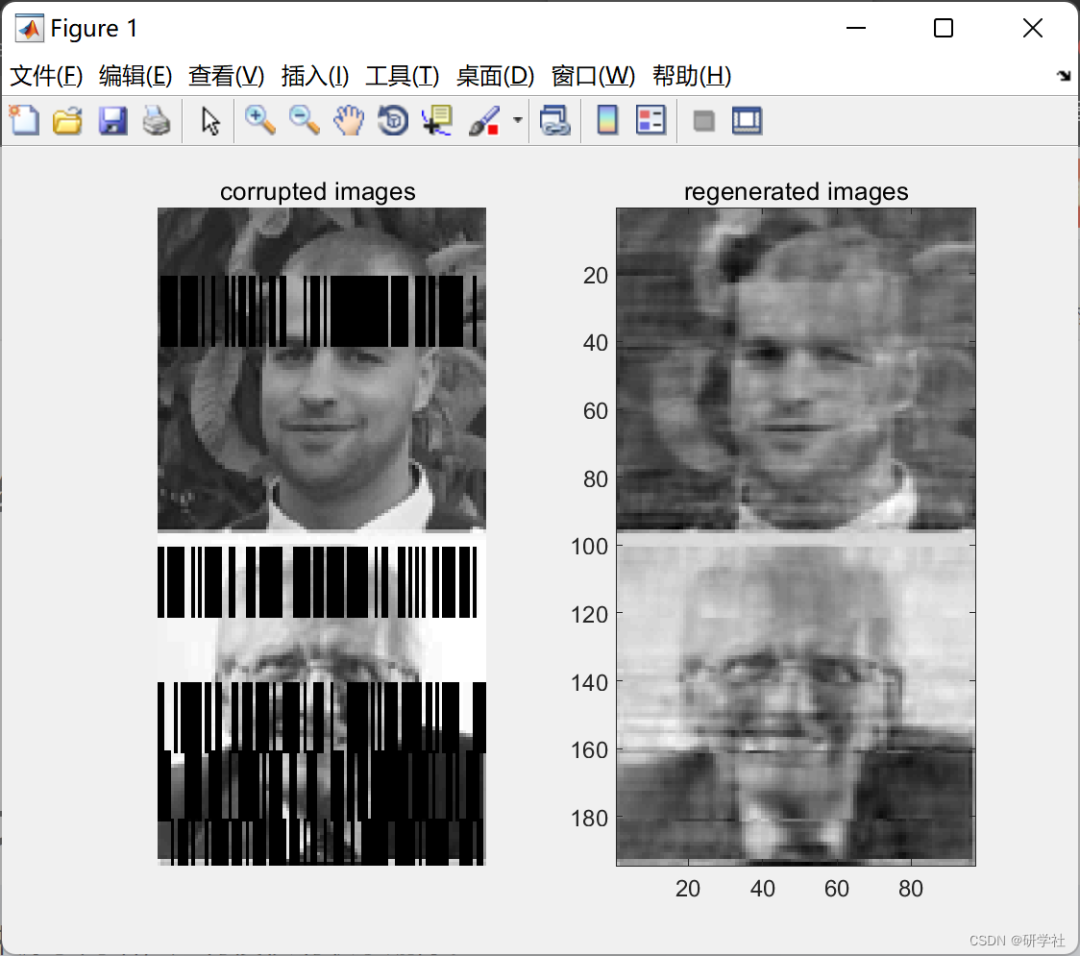Click the Show Plot Tools icon
The image size is (1080, 956).
coord(747,121)
